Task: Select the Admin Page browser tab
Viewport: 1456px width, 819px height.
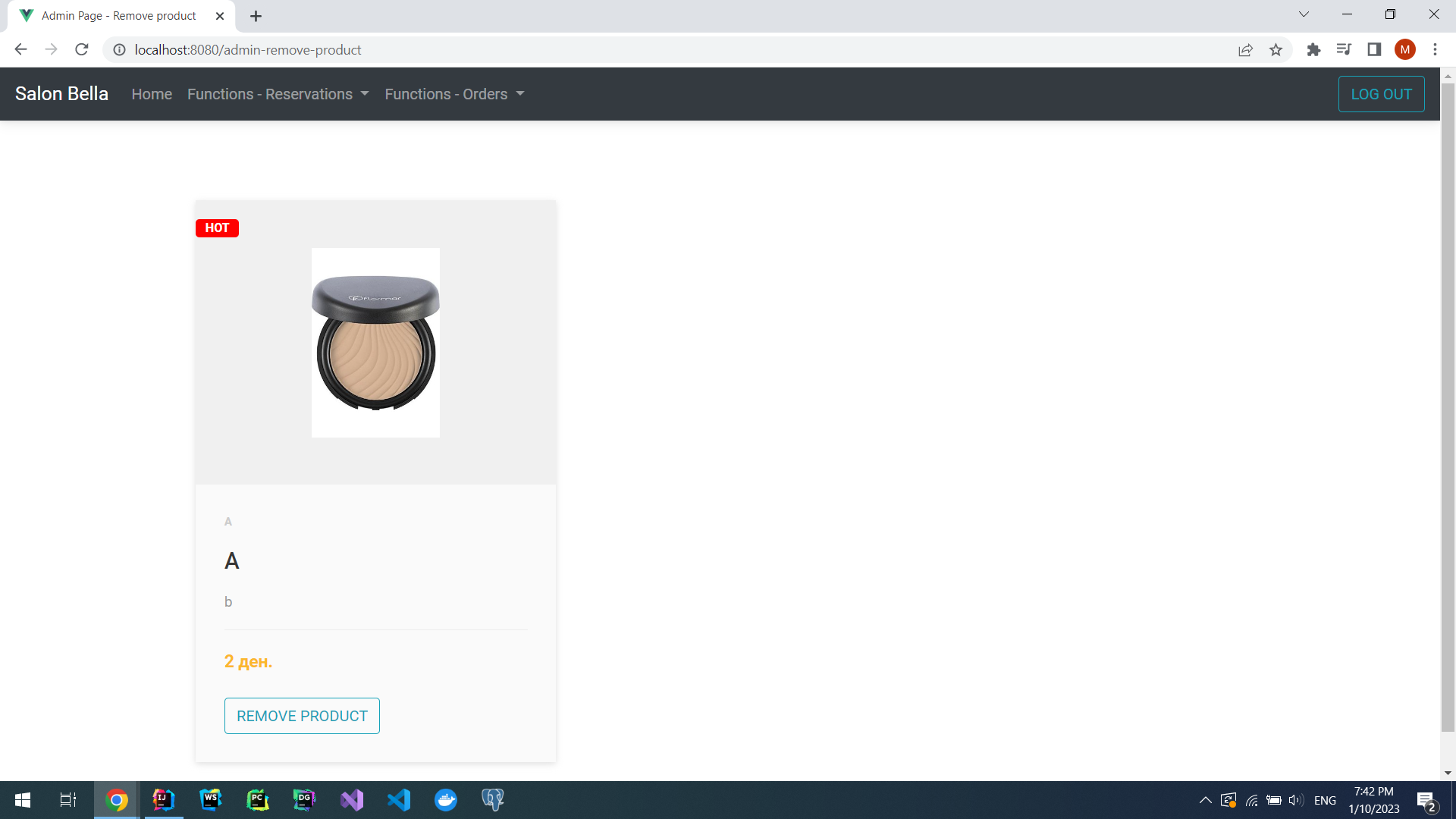Action: coord(119,16)
